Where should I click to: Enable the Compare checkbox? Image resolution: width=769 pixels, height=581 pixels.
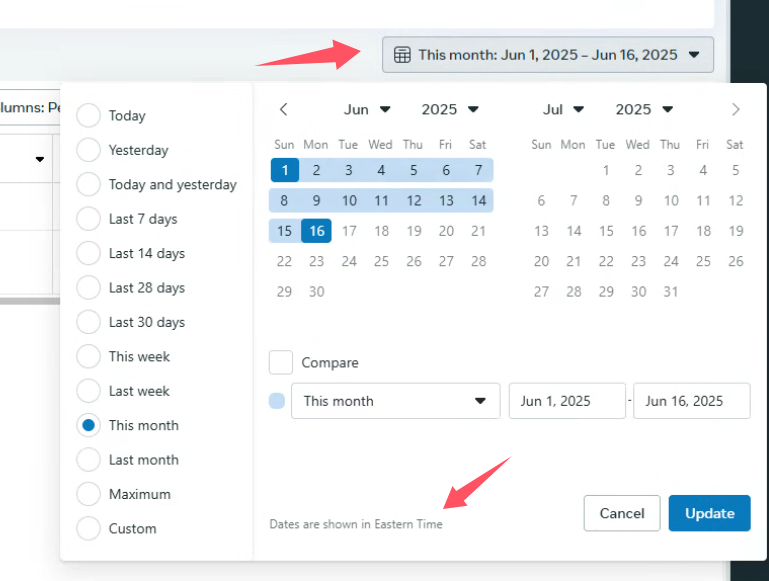point(281,362)
